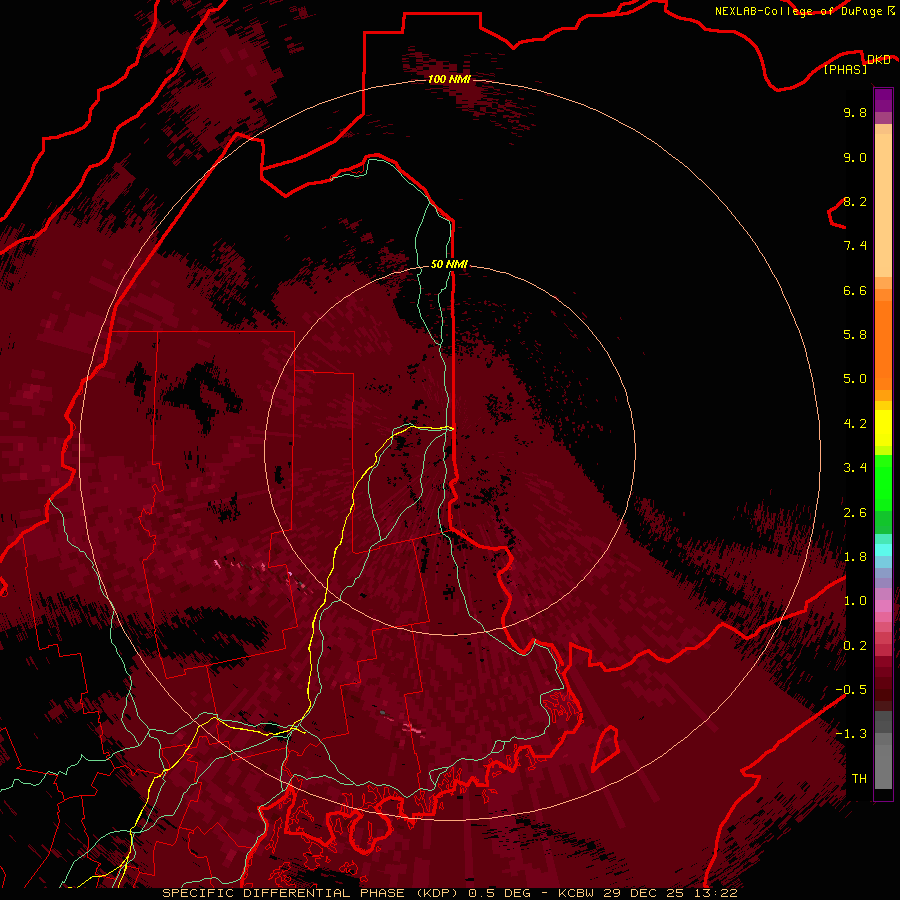Click the 7.4 scale value
The image size is (900, 900).
tap(855, 246)
